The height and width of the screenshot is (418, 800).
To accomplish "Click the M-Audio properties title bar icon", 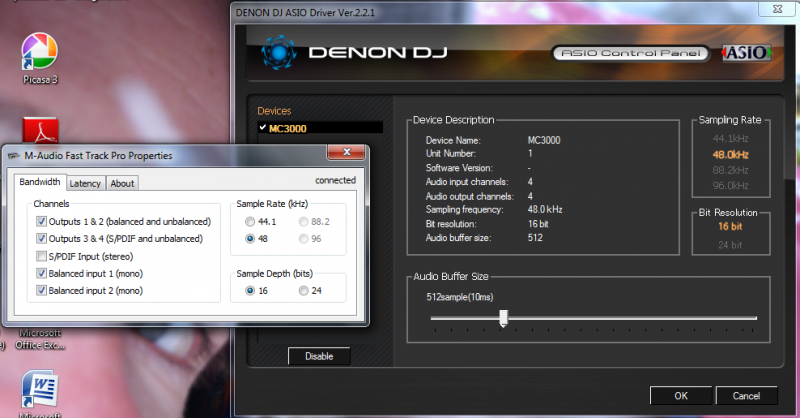I will [x=14, y=156].
